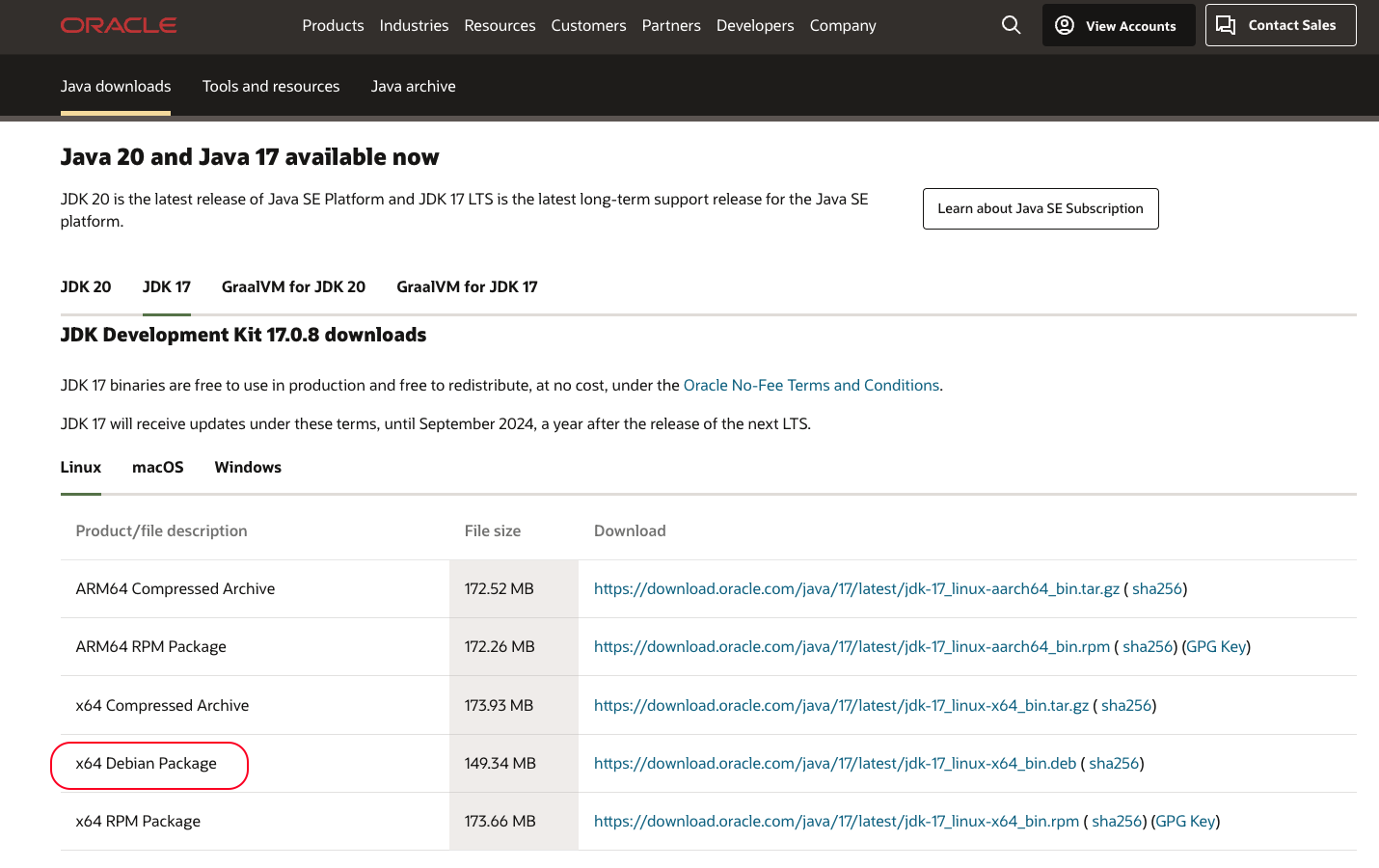
Task: Click the 172.52 MB file size cell
Action: pyautogui.click(x=513, y=588)
